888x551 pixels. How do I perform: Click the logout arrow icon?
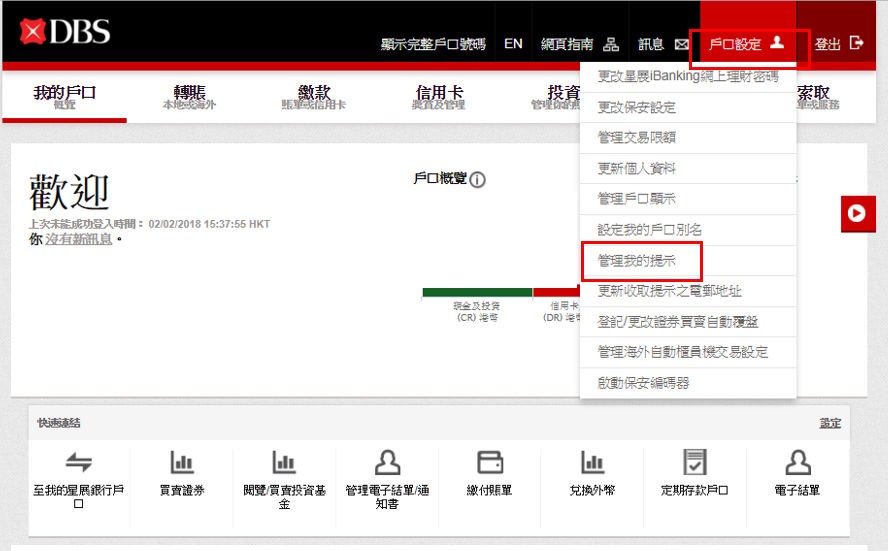[856, 43]
